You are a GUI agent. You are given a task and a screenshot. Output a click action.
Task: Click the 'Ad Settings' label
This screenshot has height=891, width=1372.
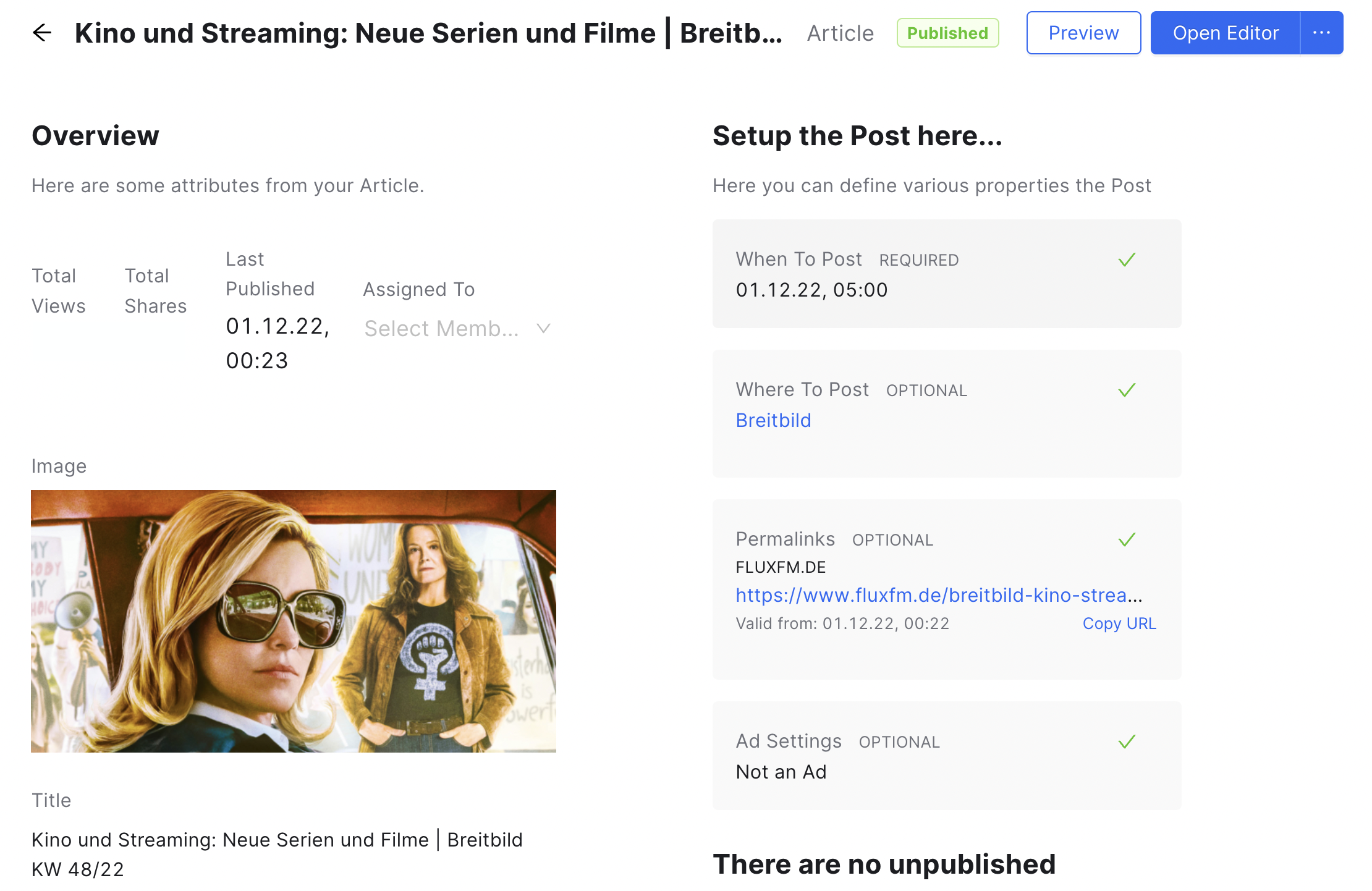(x=789, y=741)
